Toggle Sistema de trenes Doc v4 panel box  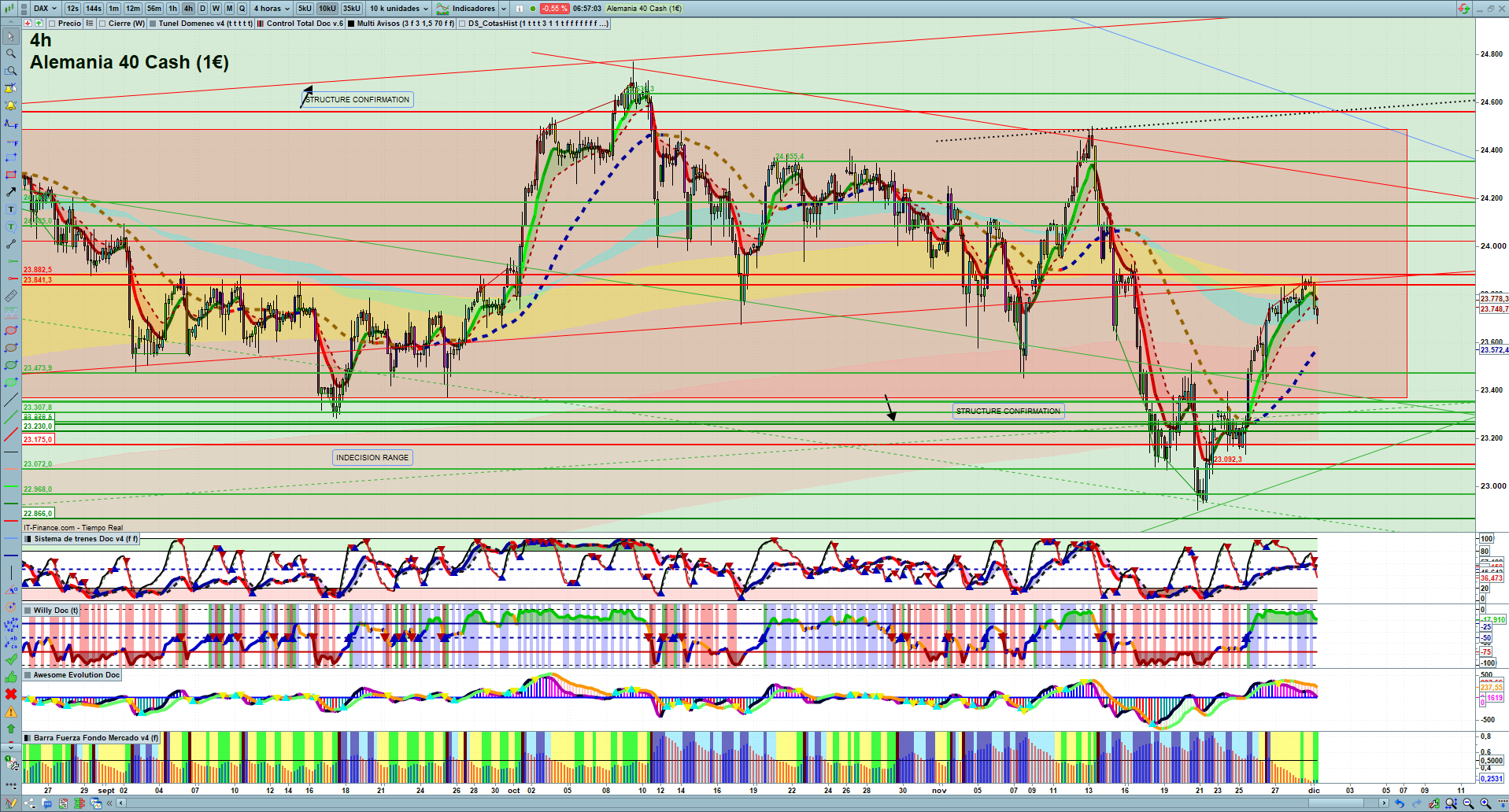tap(28, 540)
